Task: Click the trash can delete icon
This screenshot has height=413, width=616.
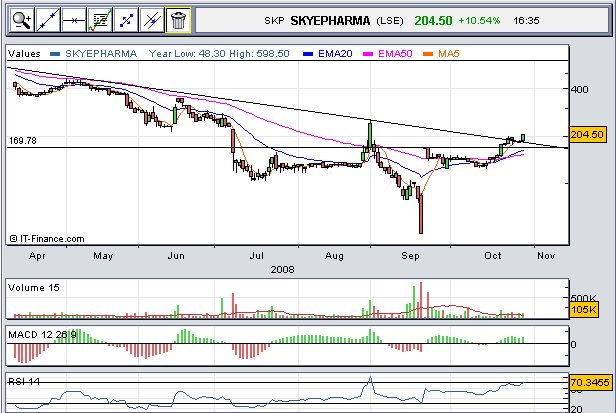Action: (177, 18)
